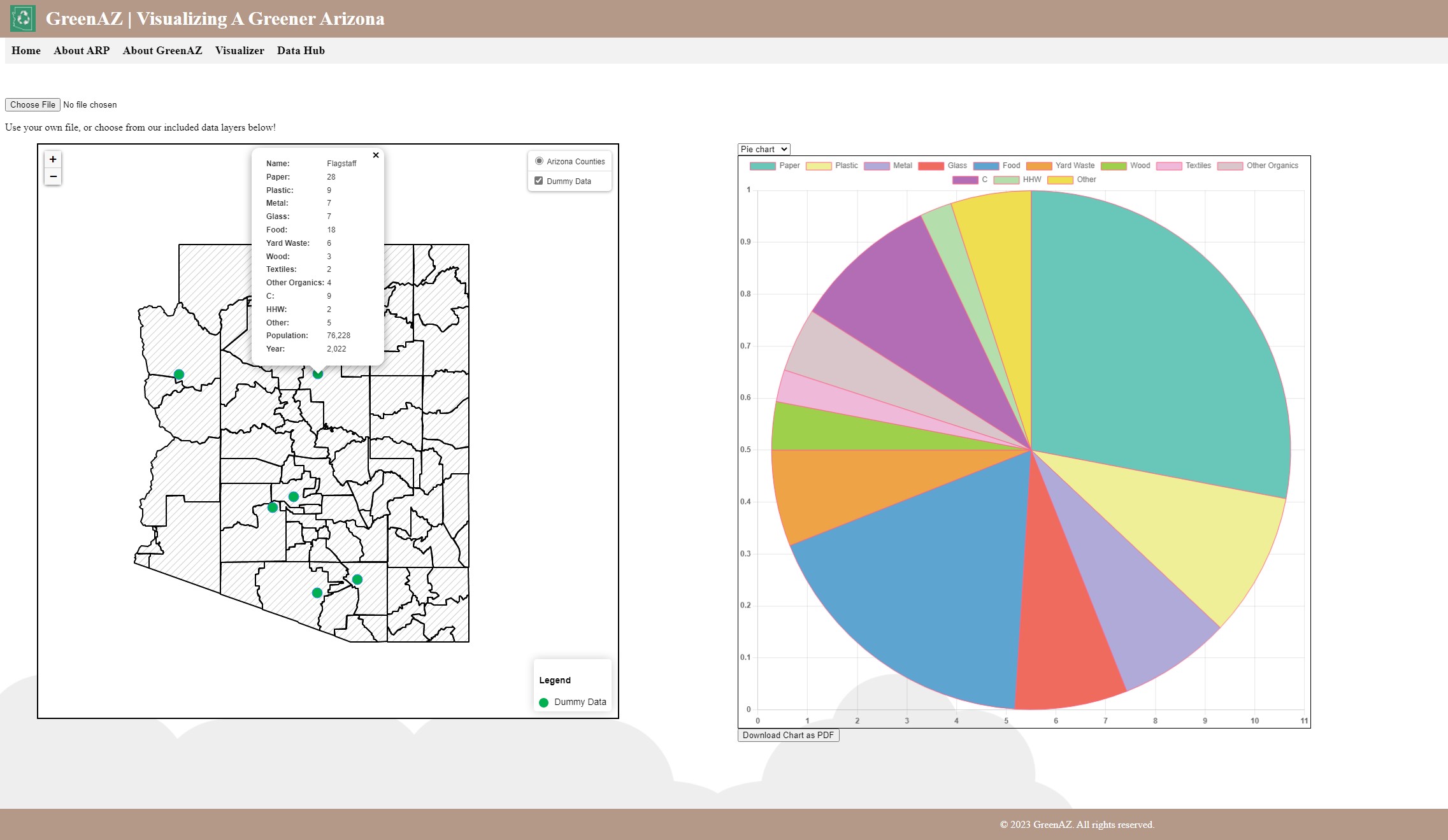The image size is (1448, 840).
Task: Toggle the C legend swatch
Action: click(x=965, y=180)
